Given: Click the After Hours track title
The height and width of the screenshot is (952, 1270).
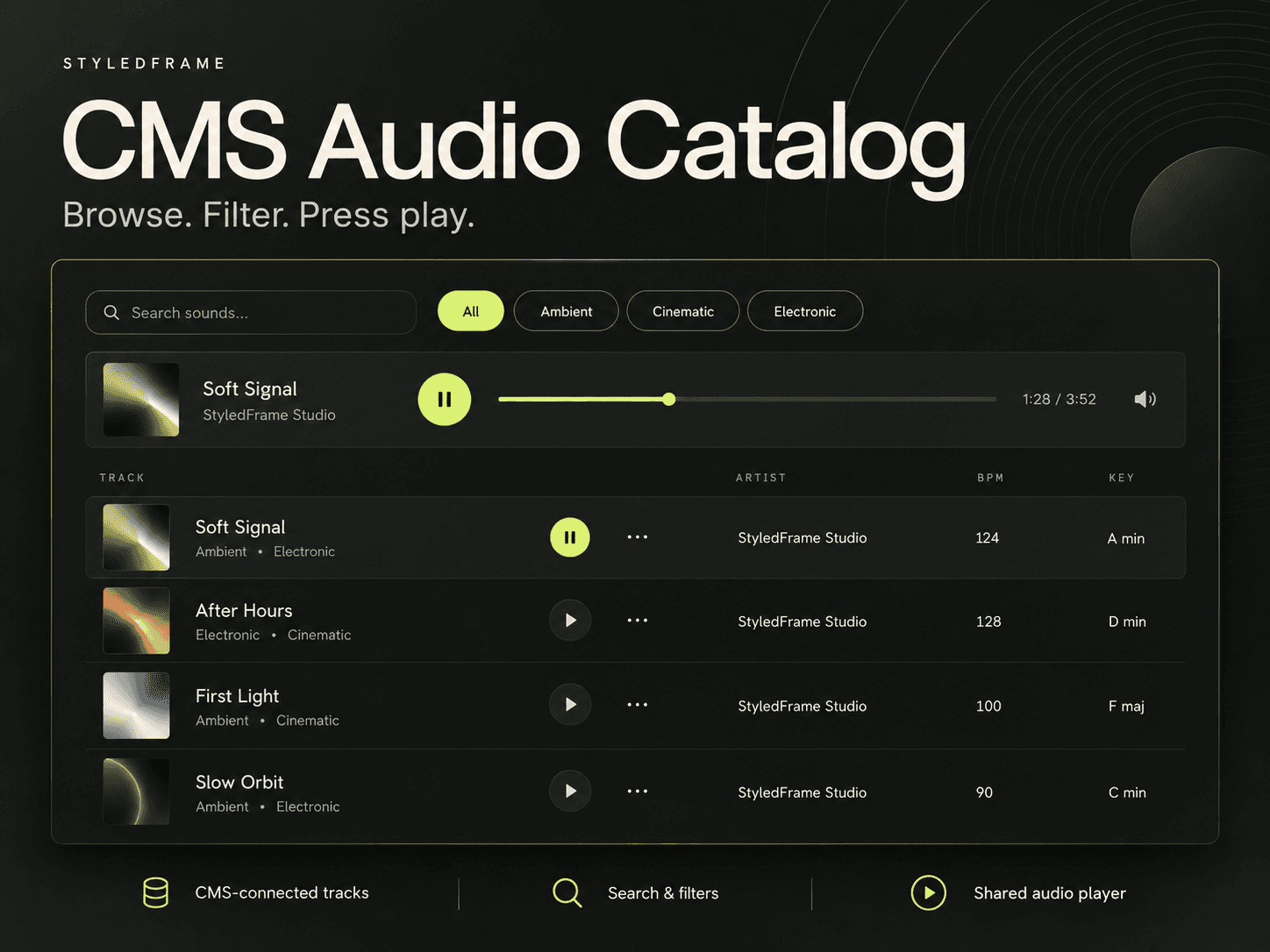Looking at the screenshot, I should click(x=244, y=610).
